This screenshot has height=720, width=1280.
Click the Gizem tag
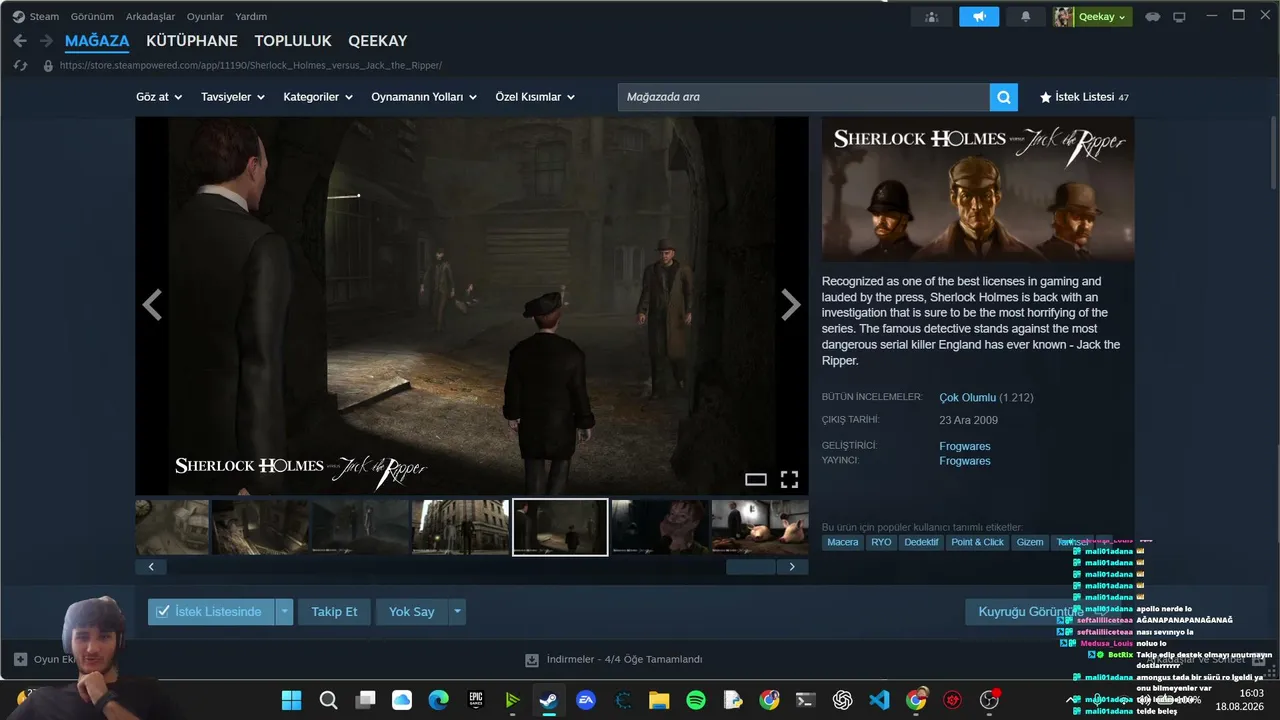coord(1030,542)
